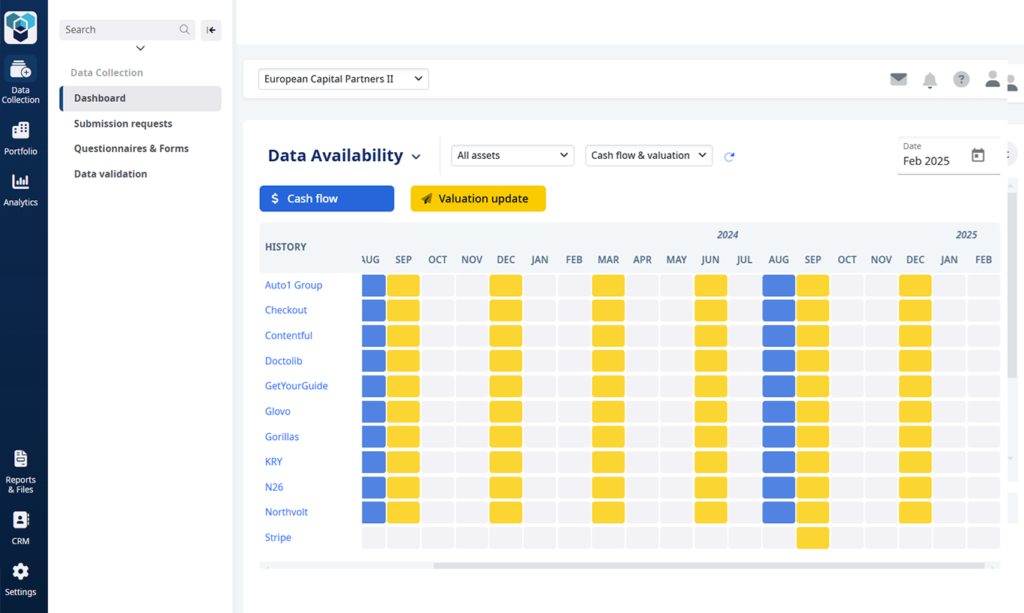Open the All assets dropdown
The height and width of the screenshot is (613, 1024).
click(x=512, y=155)
